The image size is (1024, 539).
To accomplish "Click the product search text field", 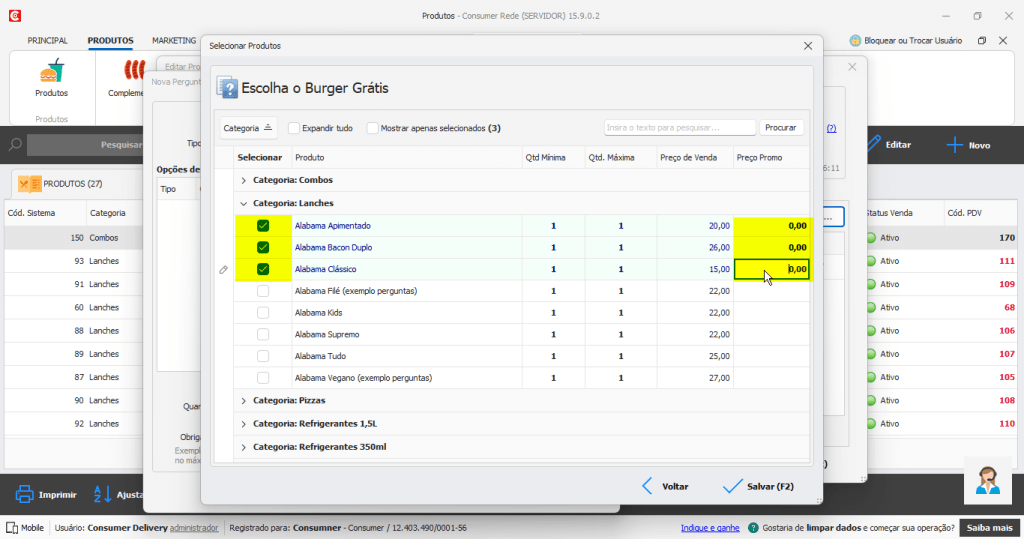I will pos(680,127).
